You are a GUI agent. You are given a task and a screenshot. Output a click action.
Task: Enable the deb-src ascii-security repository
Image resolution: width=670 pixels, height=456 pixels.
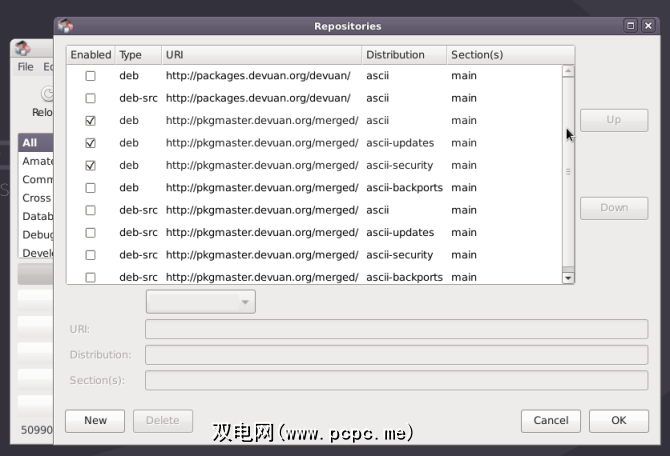[90, 255]
